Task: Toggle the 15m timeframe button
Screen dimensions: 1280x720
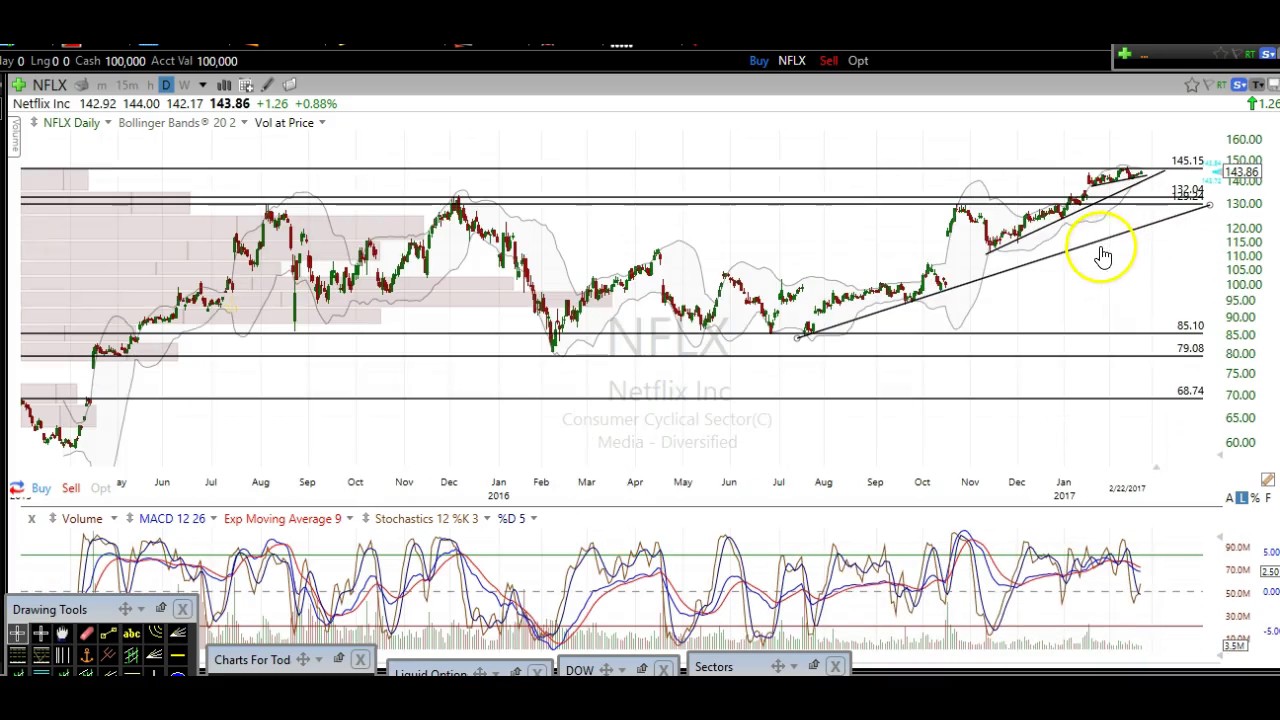Action: [x=127, y=85]
